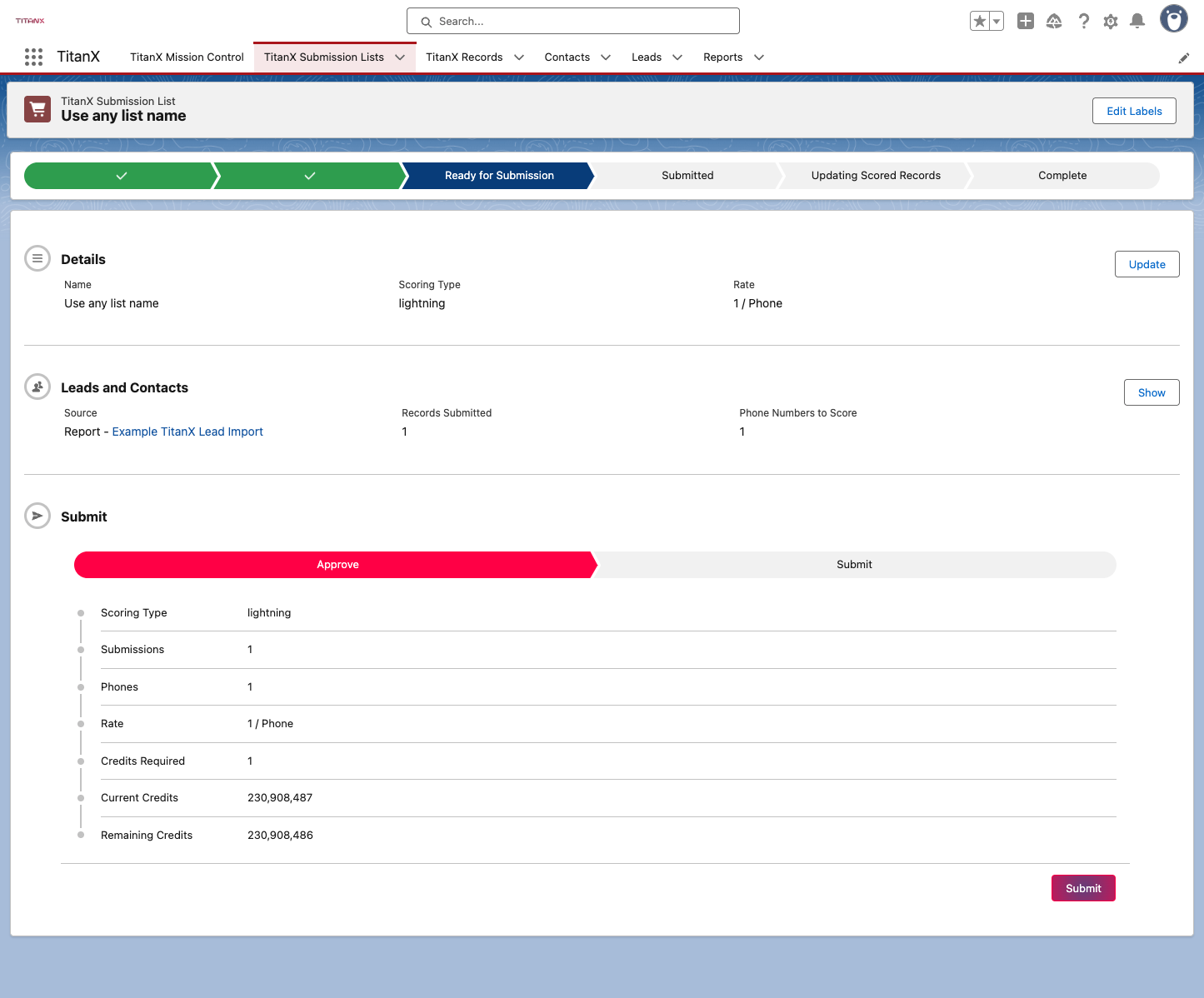
Task: Open the Help question mark icon
Action: (1083, 21)
